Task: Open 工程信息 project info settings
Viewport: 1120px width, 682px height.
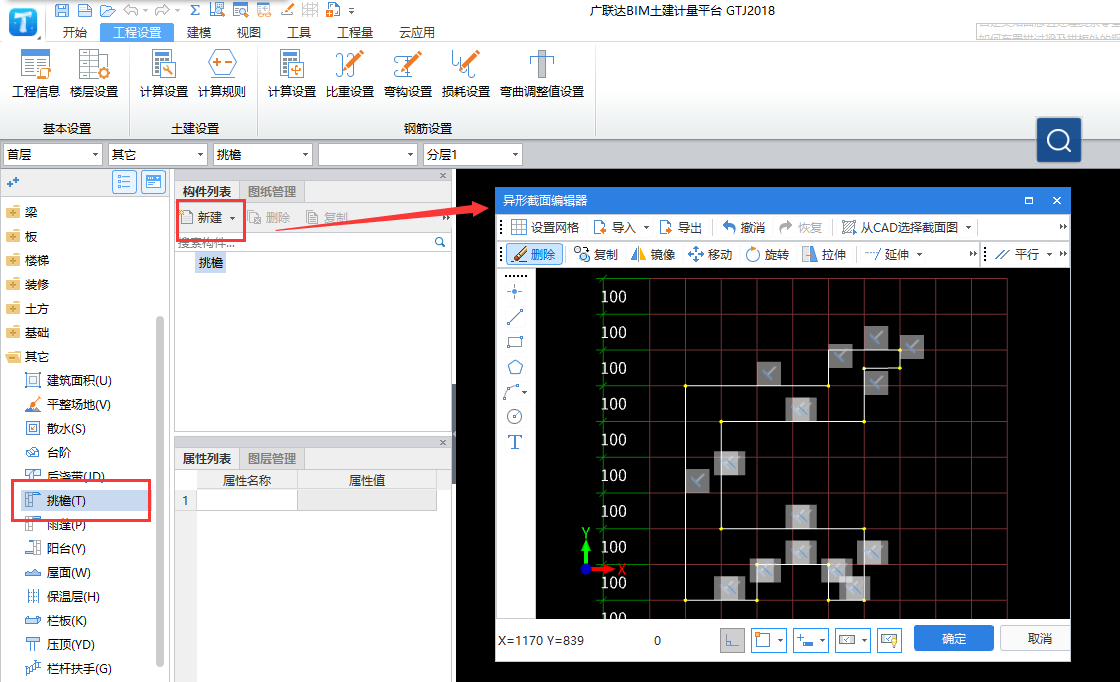Action: pos(36,74)
